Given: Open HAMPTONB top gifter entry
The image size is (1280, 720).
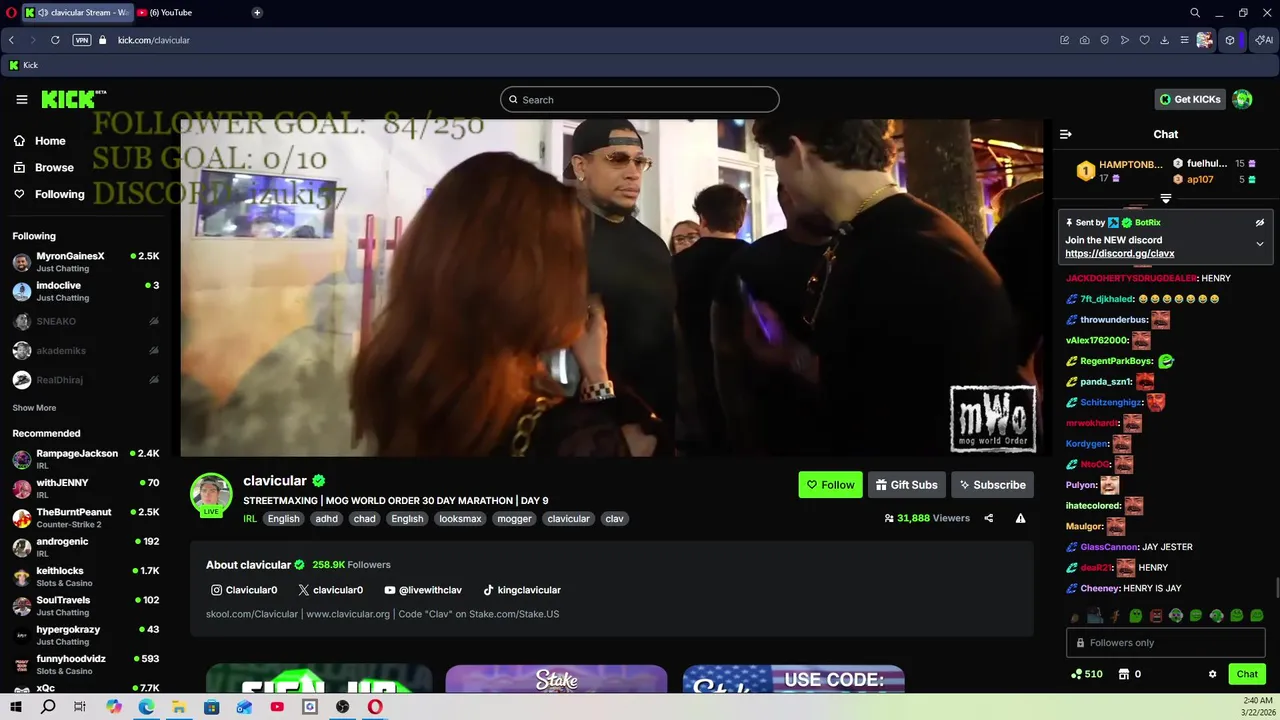Looking at the screenshot, I should [1119, 171].
